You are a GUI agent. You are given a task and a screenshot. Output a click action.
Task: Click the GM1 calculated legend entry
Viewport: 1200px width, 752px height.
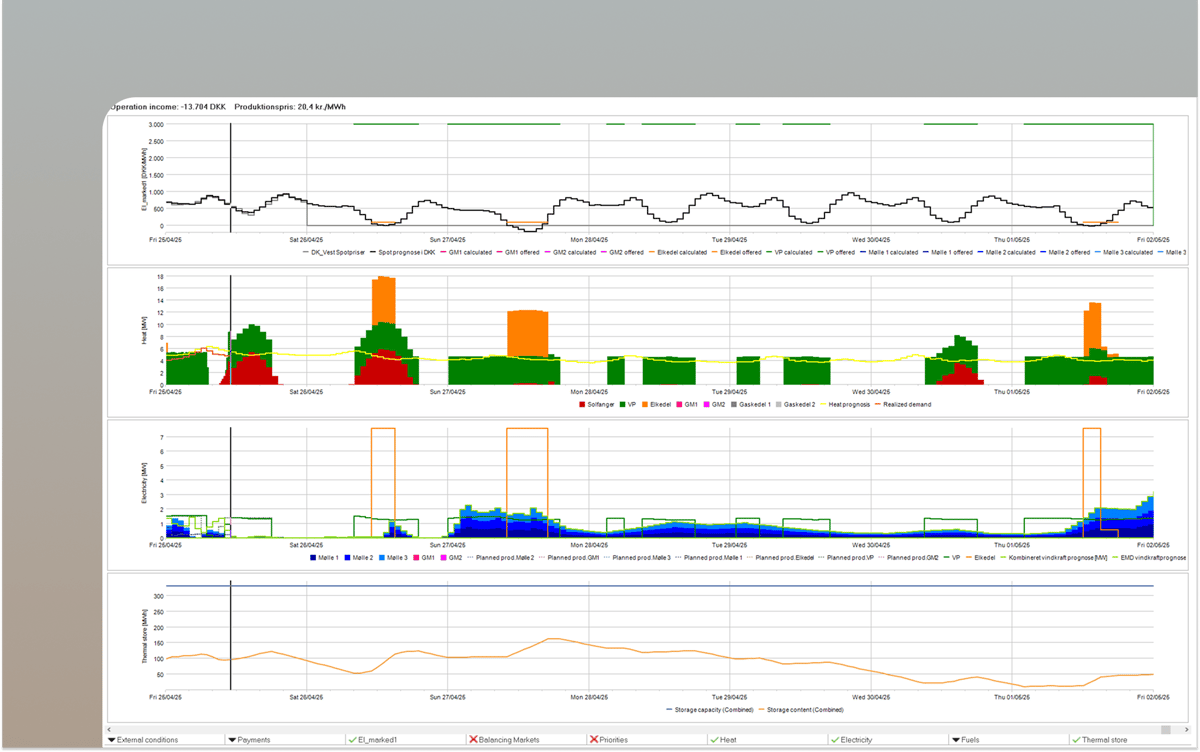point(466,252)
